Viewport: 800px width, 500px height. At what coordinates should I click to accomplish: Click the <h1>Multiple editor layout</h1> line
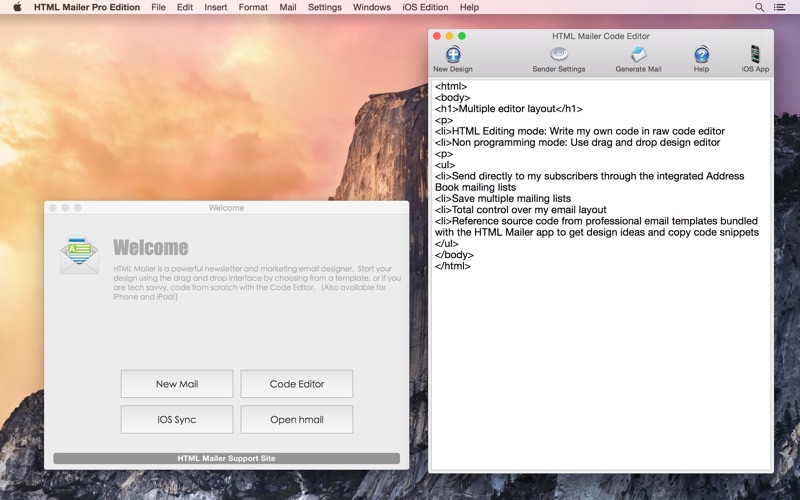coord(509,109)
